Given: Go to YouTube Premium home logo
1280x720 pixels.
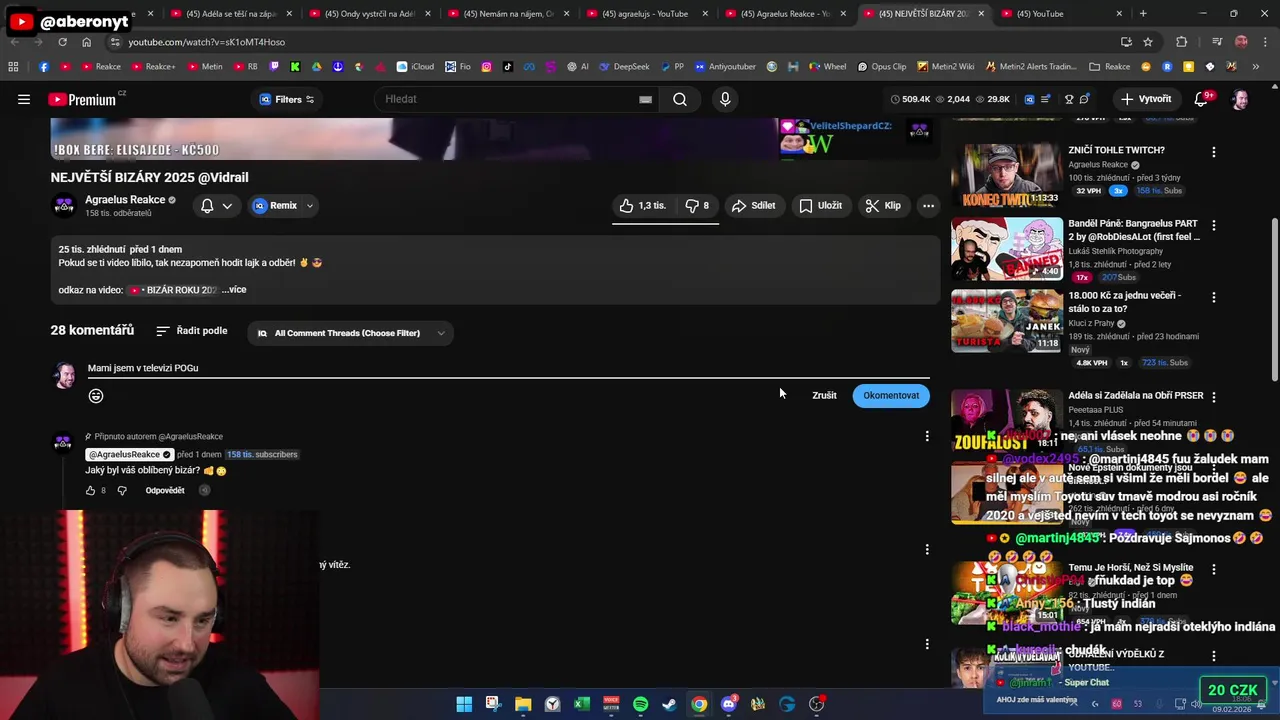Looking at the screenshot, I should point(84,99).
